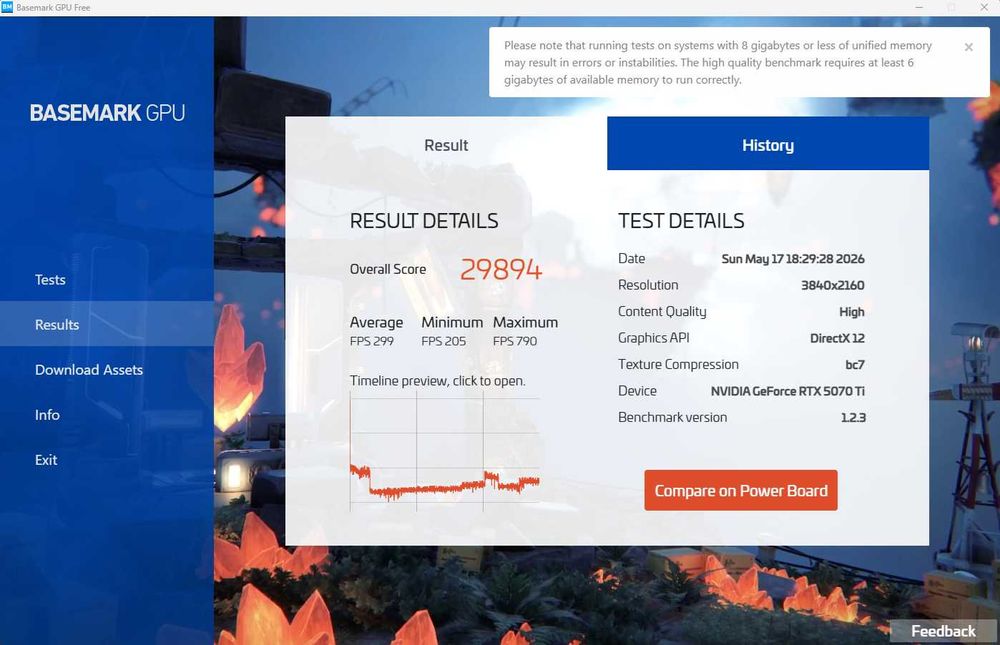This screenshot has width=1000, height=645.
Task: Click the overall score value 29894
Action: [x=501, y=269]
